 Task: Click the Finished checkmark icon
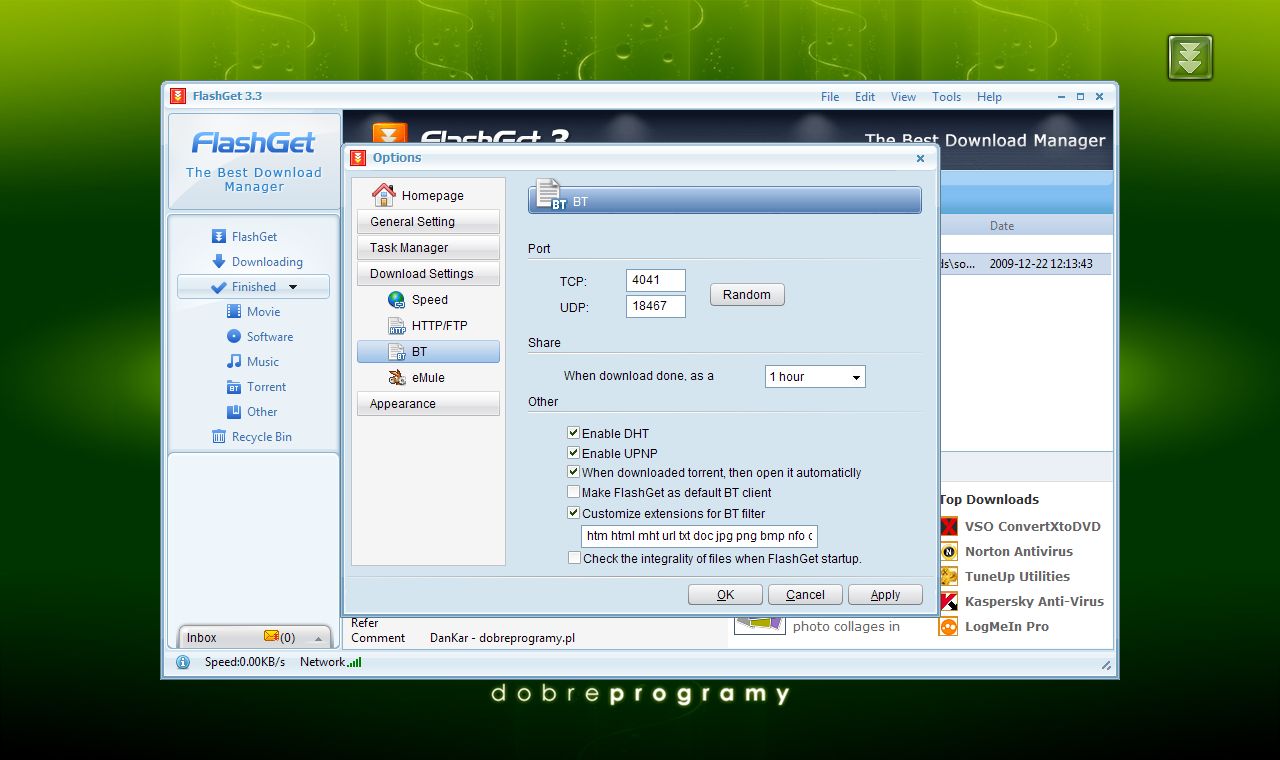[x=219, y=287]
